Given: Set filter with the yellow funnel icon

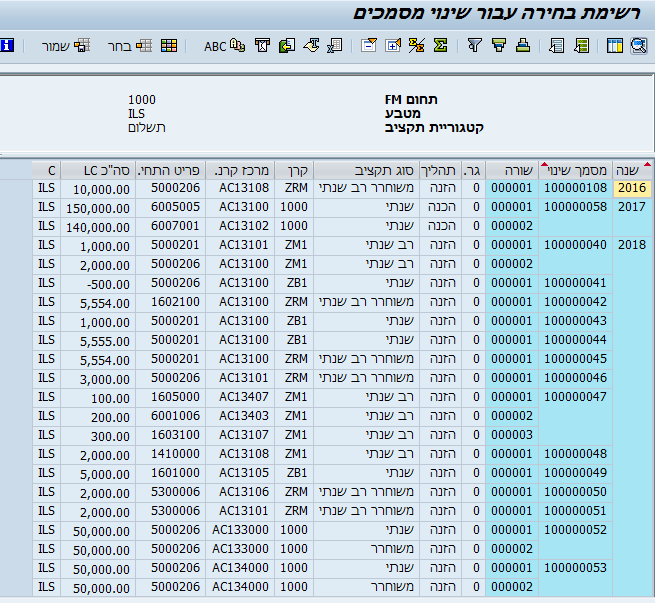Looking at the screenshot, I should [499, 45].
